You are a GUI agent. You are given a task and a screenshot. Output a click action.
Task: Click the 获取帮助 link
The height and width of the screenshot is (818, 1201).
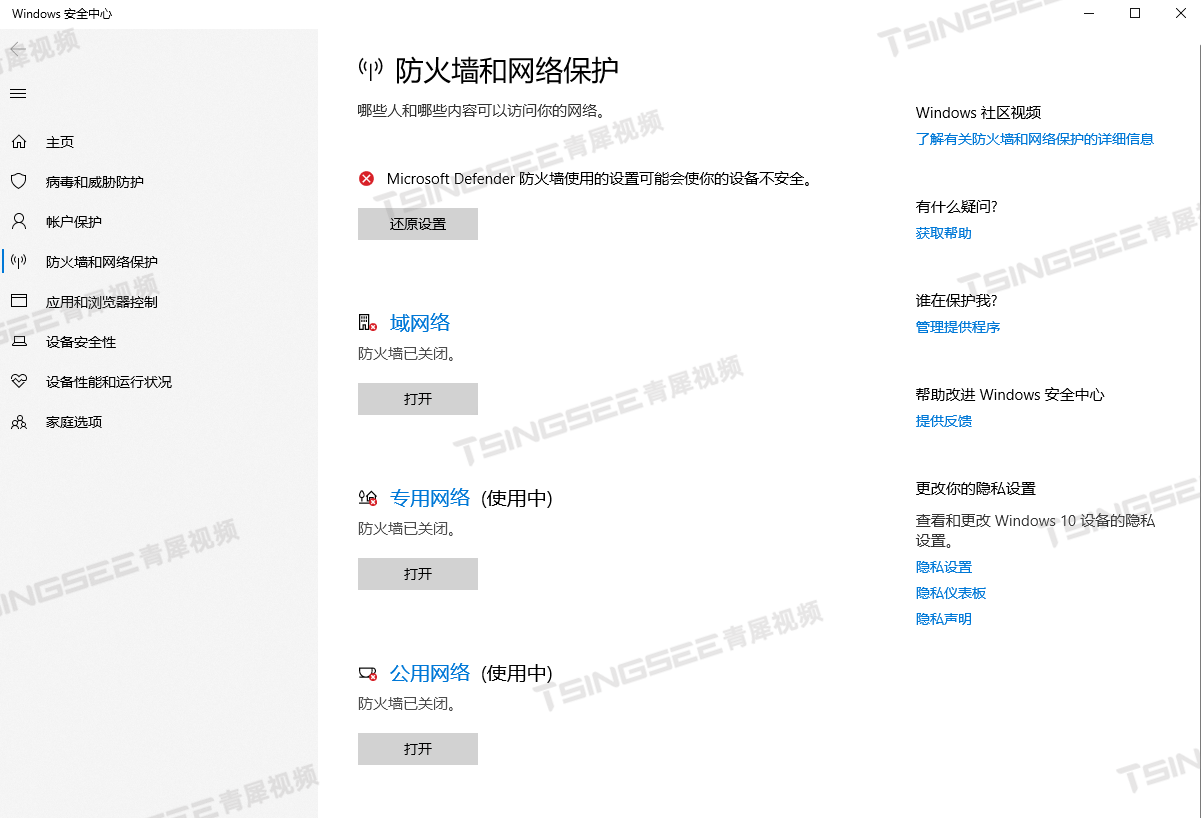[944, 233]
